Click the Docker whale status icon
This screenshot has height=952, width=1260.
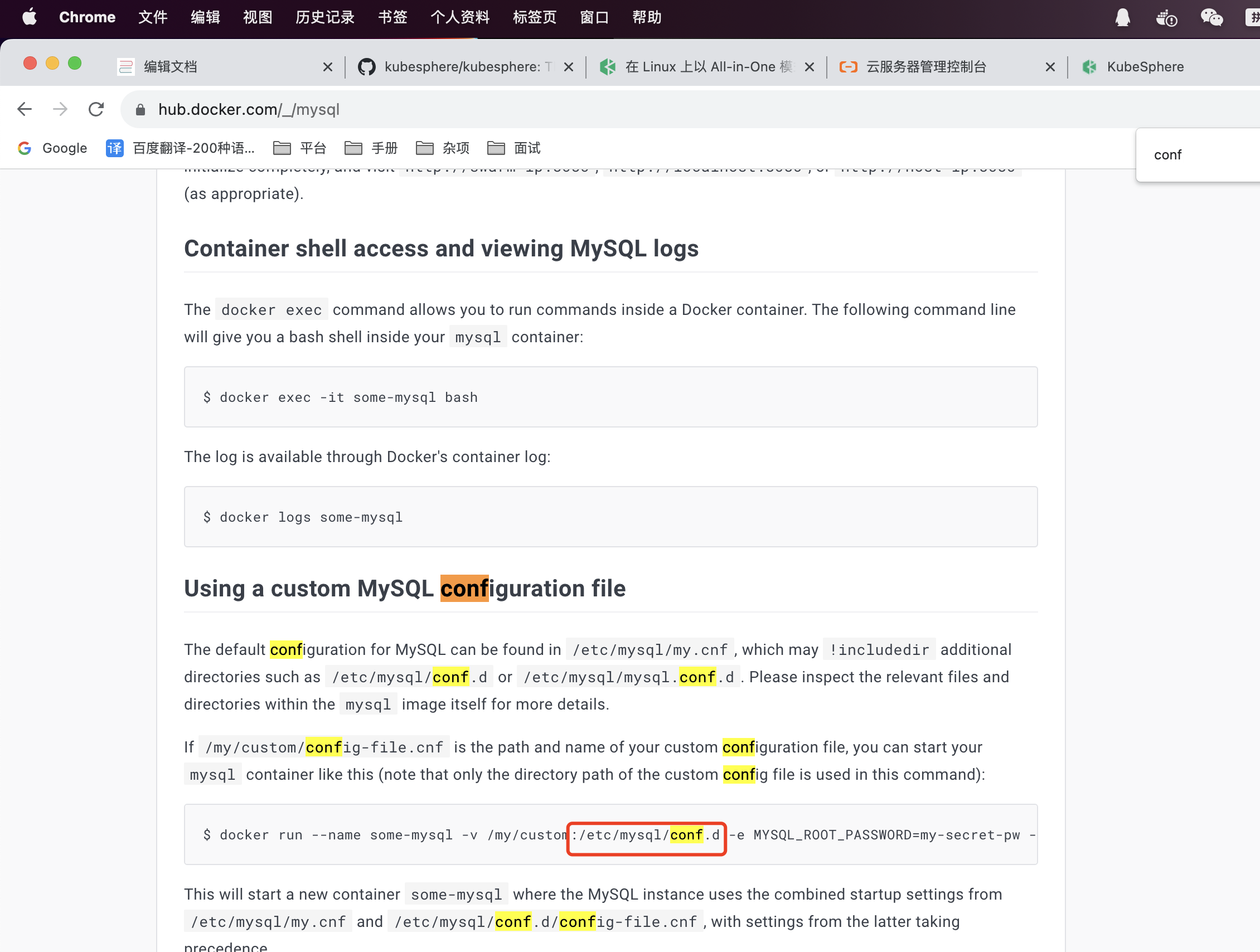[1166, 18]
